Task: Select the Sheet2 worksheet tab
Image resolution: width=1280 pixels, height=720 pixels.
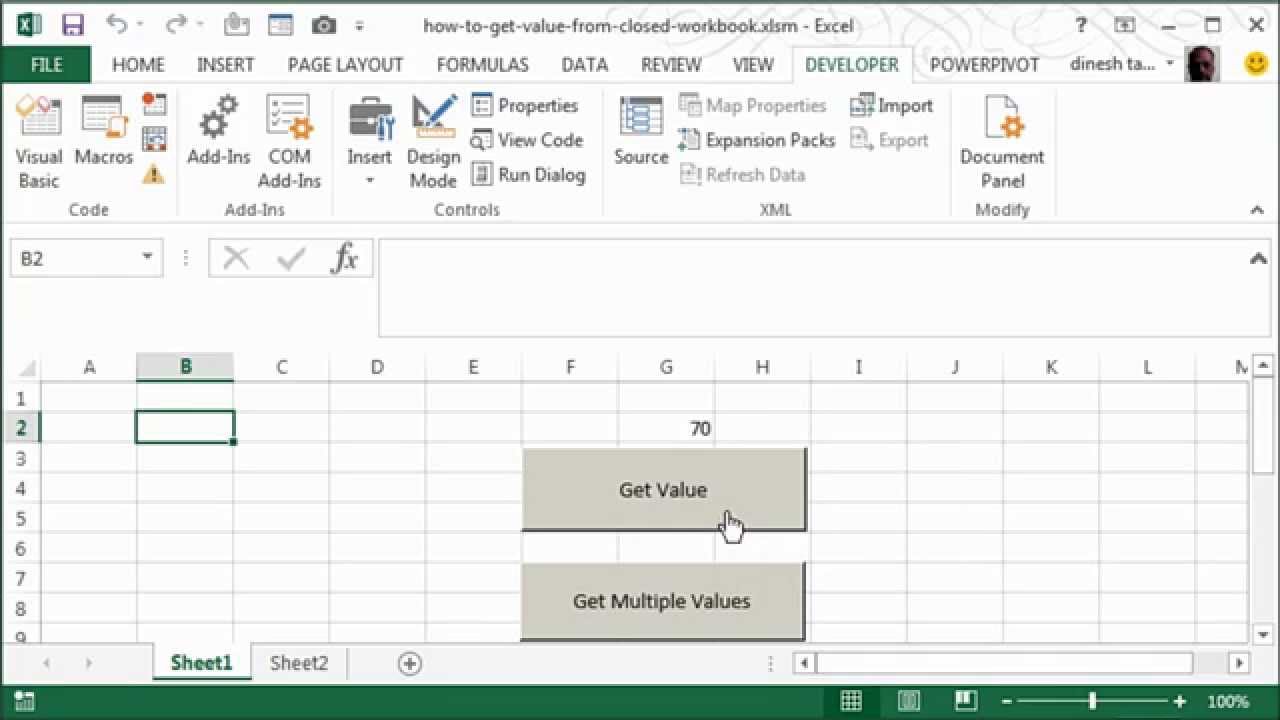Action: click(x=298, y=663)
